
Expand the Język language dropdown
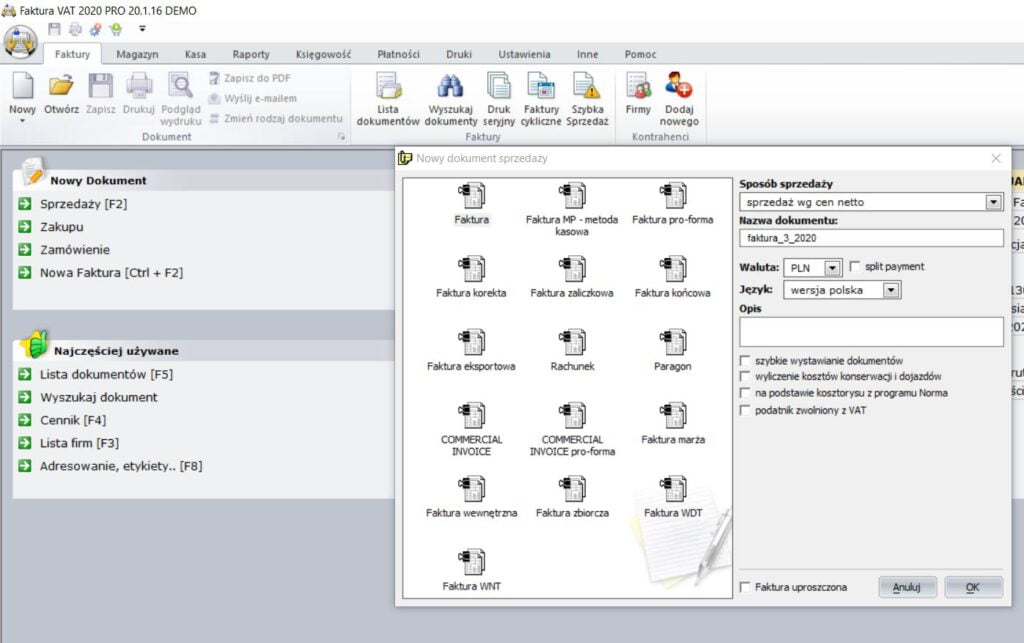tap(891, 290)
